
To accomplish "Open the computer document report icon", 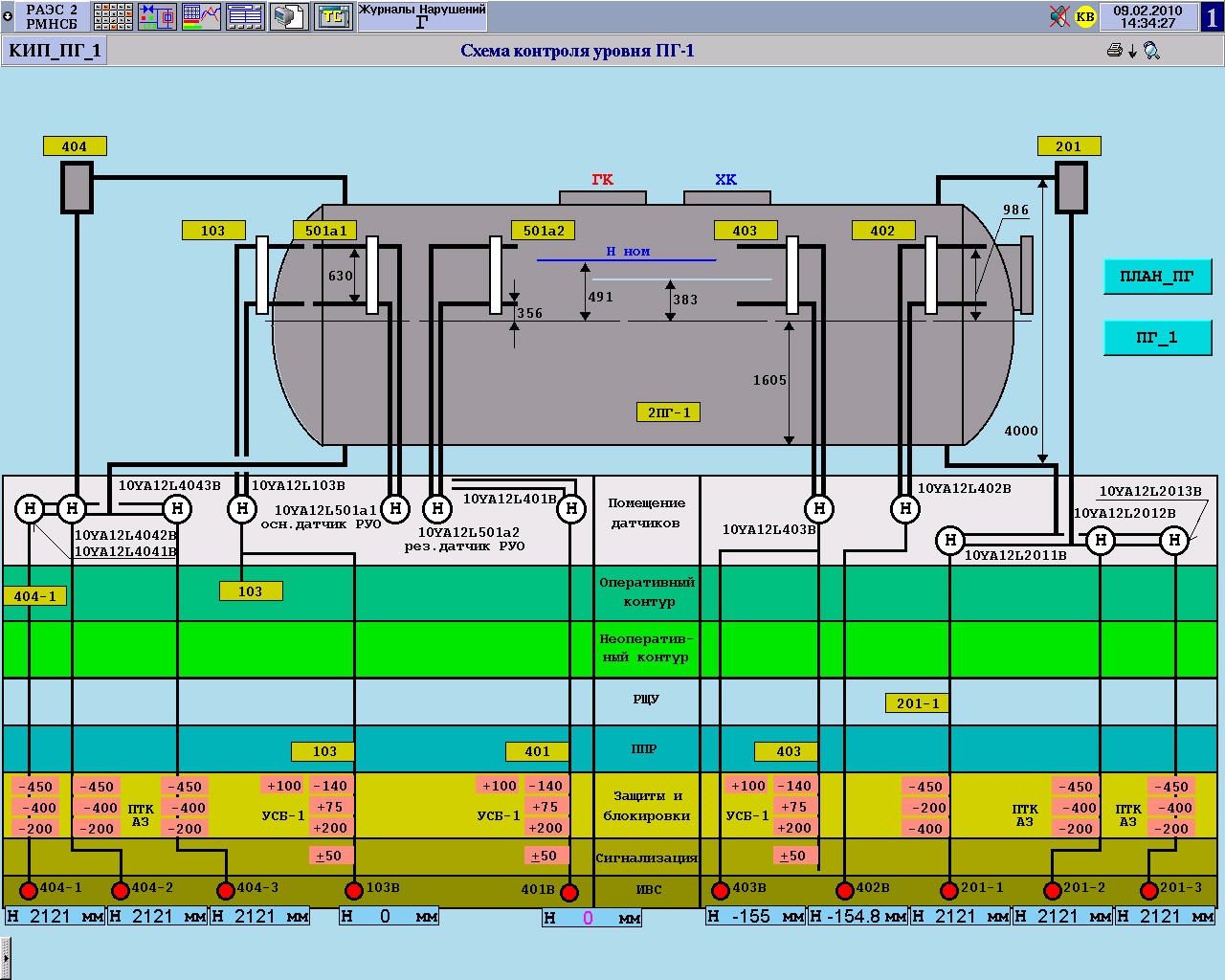I will pos(289,16).
